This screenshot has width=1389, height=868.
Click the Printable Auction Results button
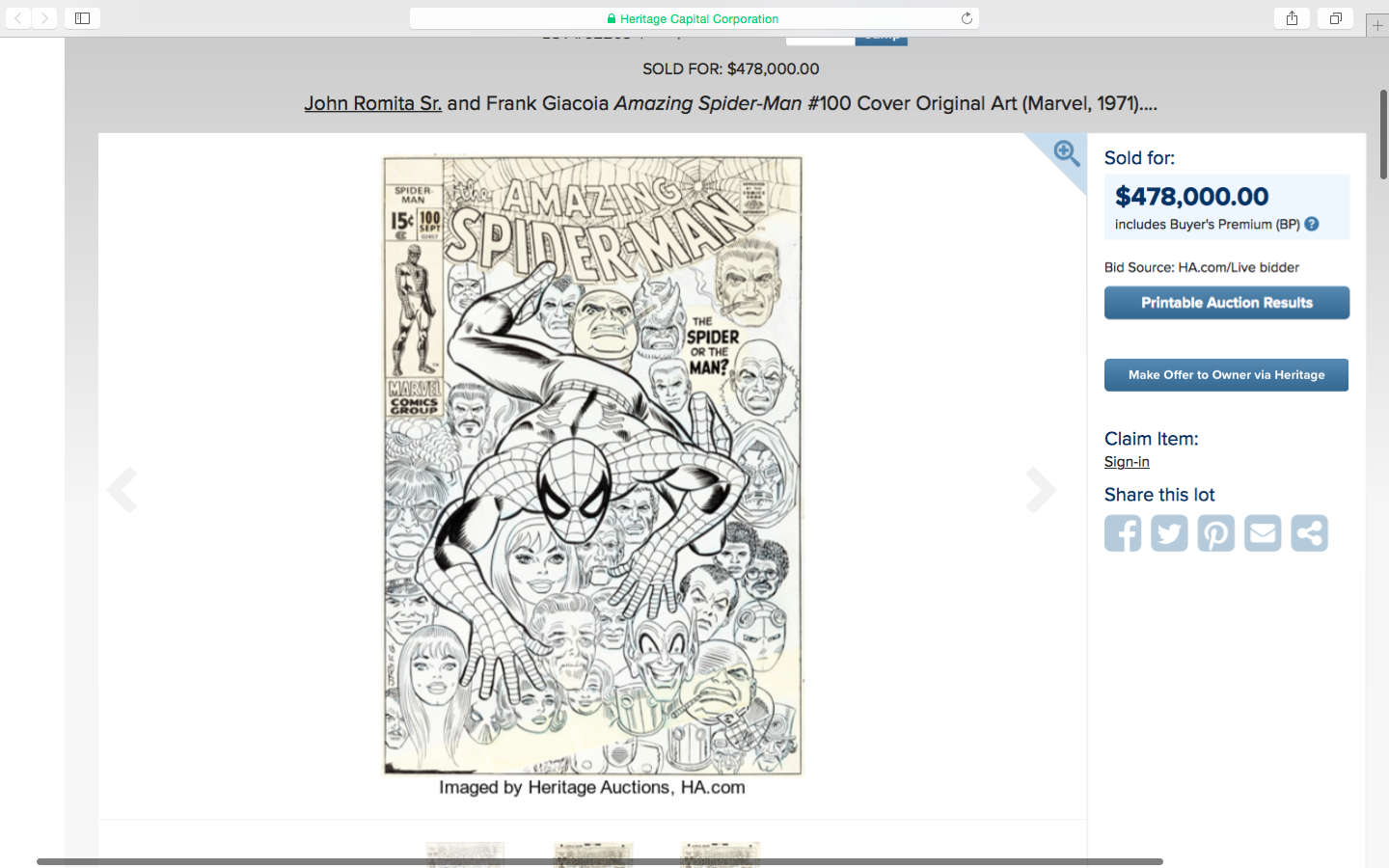[x=1227, y=303]
